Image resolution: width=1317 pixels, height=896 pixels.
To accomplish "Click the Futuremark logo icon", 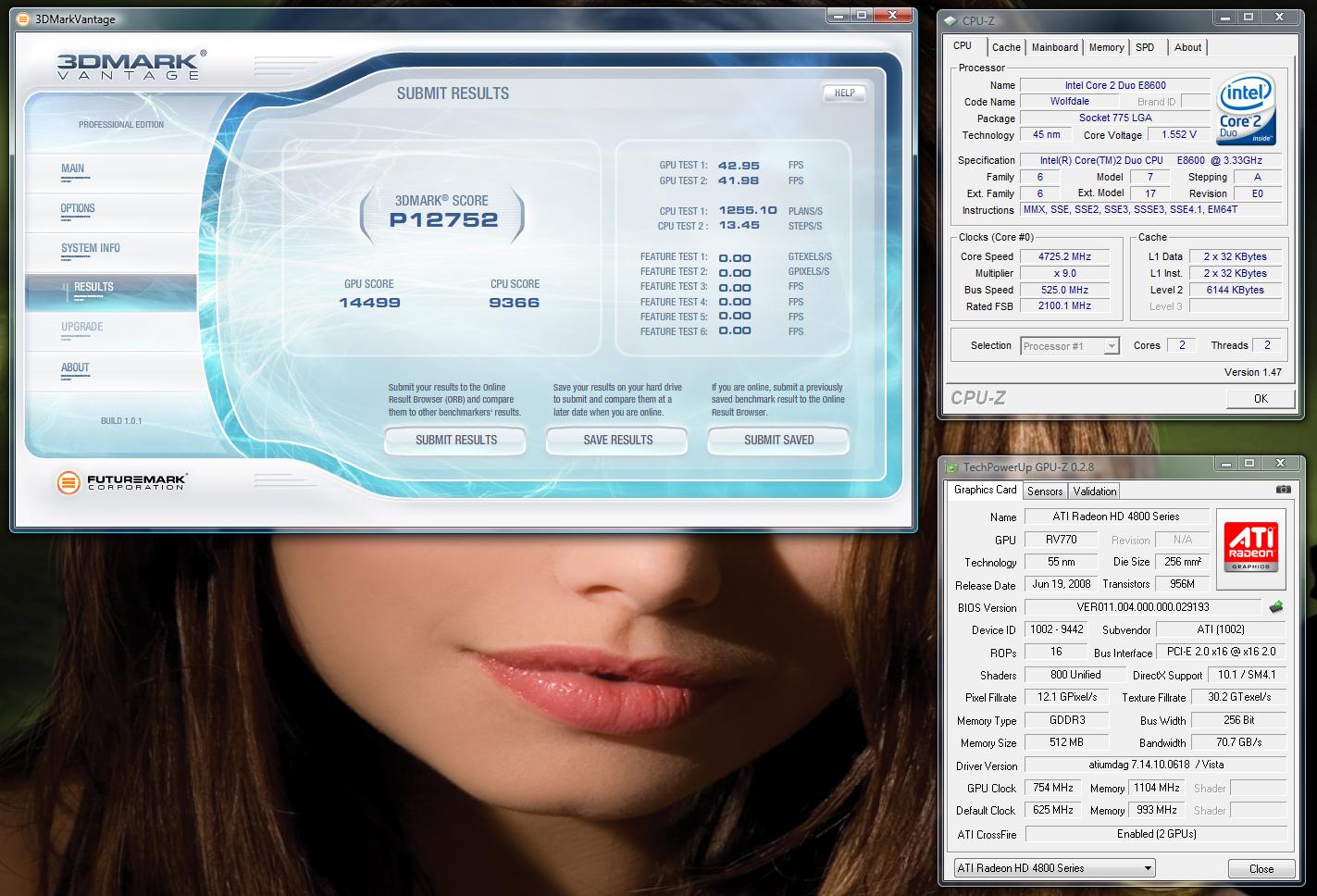I will tap(68, 482).
